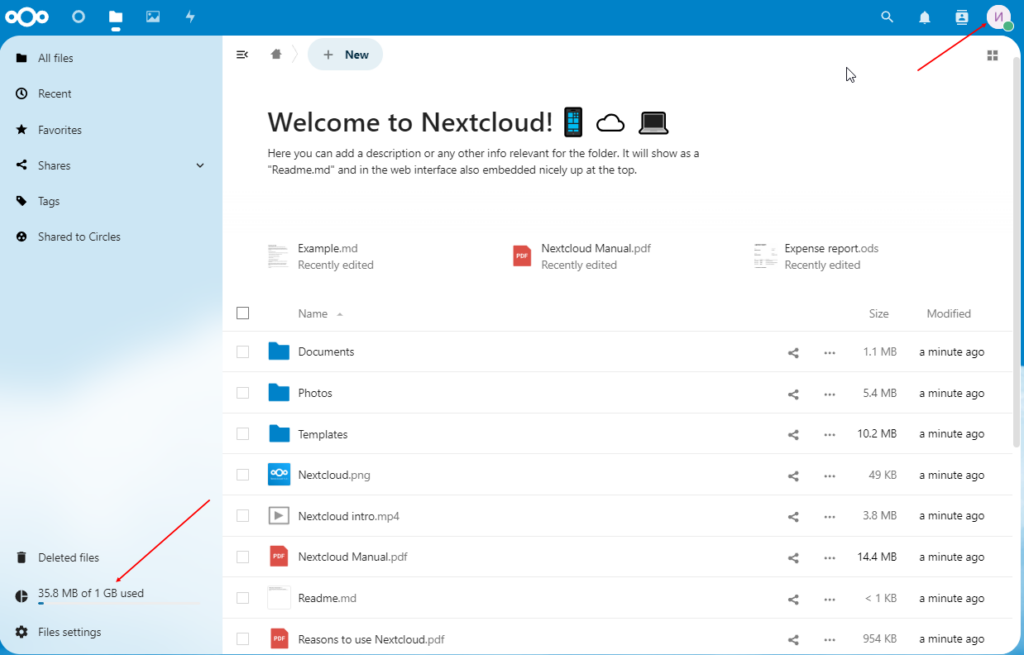Check the Reasons to use Nextcloud.pdf checkbox

(243, 639)
